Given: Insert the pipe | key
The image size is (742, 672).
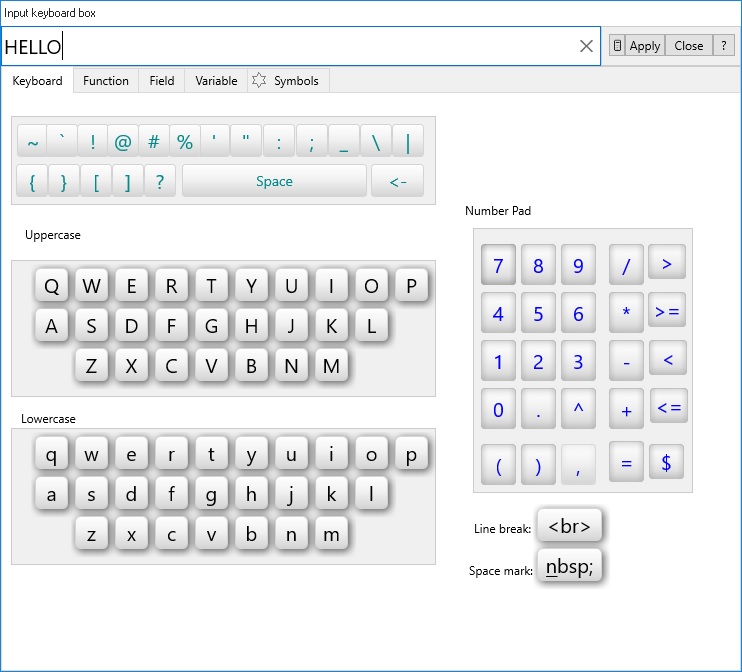Looking at the screenshot, I should 408,141.
